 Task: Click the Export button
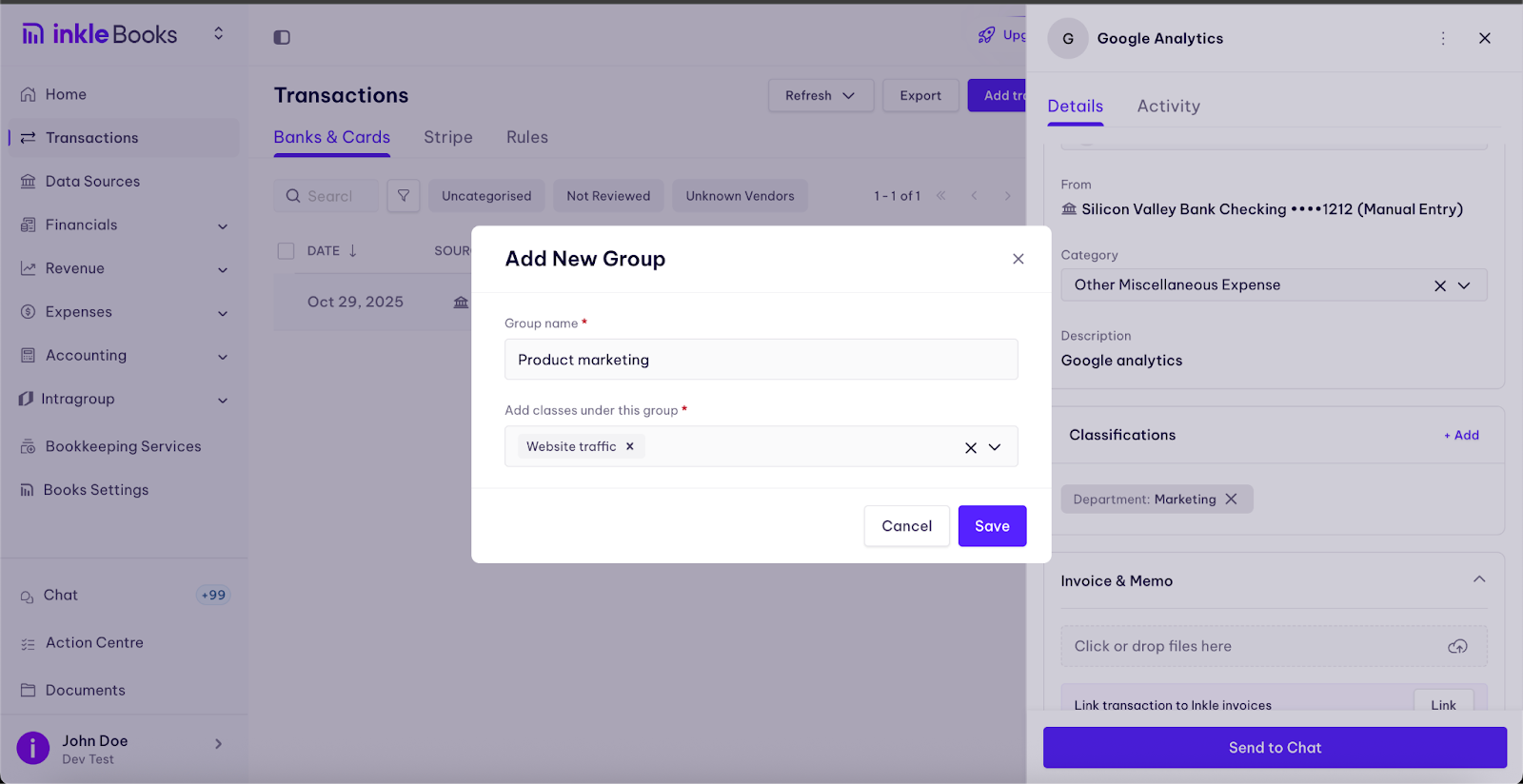point(920,95)
